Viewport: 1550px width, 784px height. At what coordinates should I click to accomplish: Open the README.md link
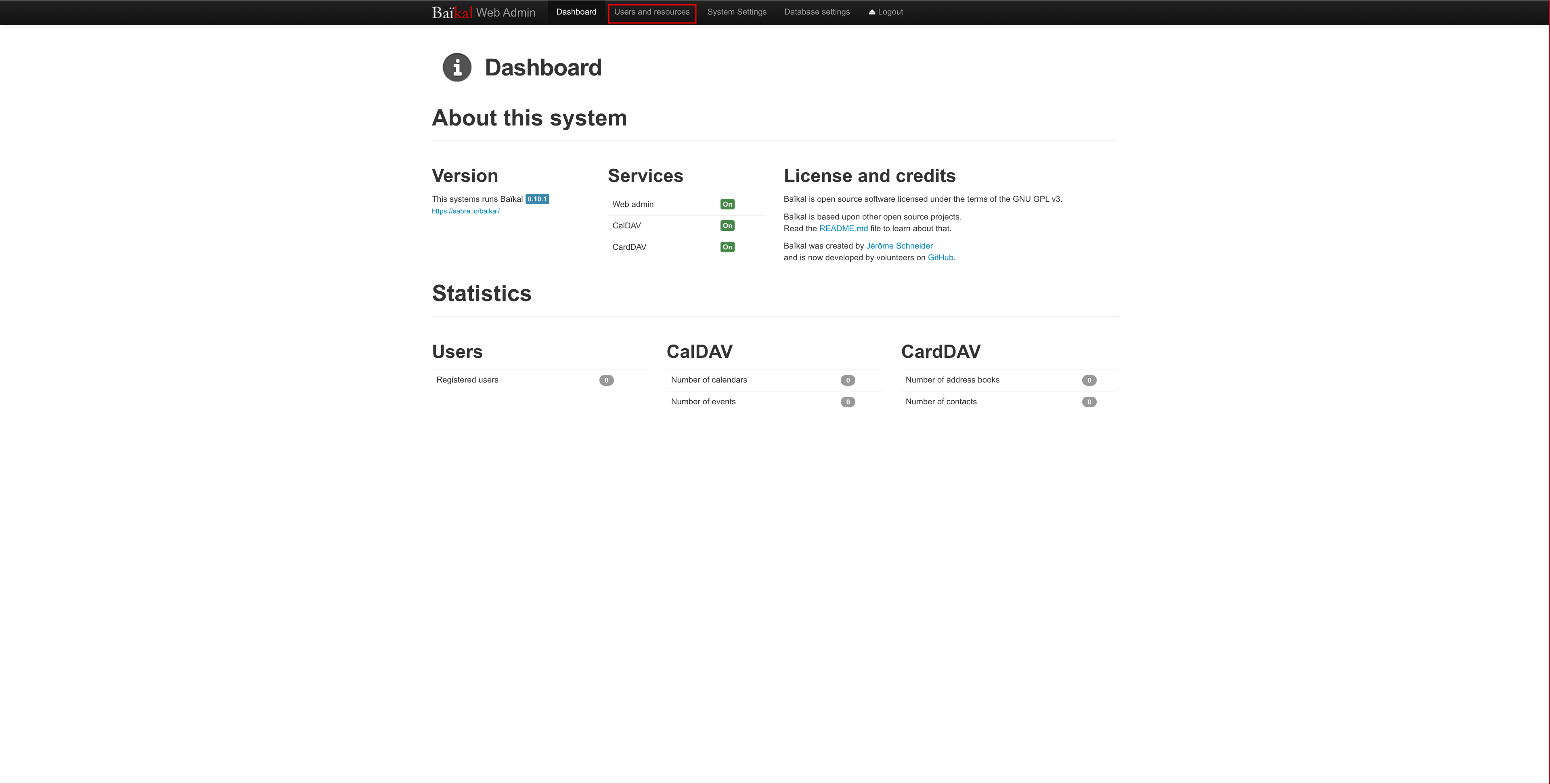point(843,229)
